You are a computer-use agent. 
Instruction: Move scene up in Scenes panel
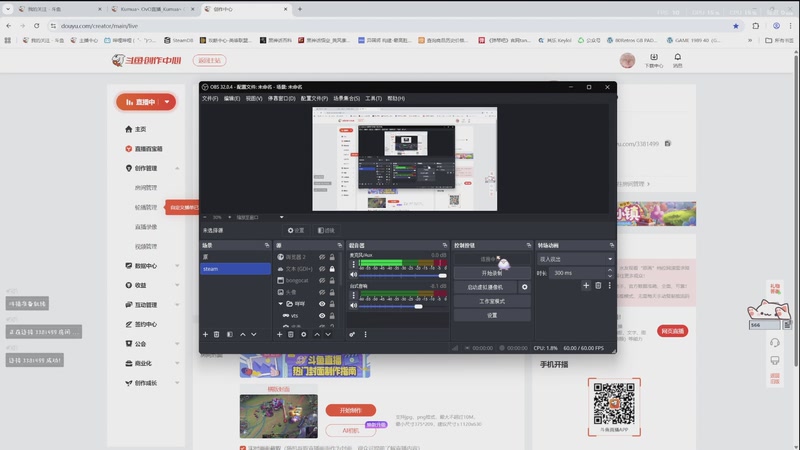(242, 334)
